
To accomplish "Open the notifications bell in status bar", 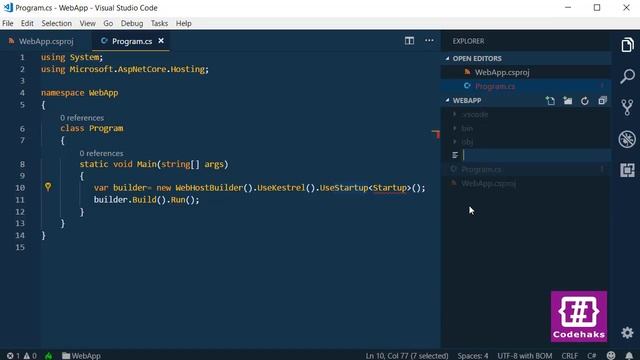I will 629,356.
